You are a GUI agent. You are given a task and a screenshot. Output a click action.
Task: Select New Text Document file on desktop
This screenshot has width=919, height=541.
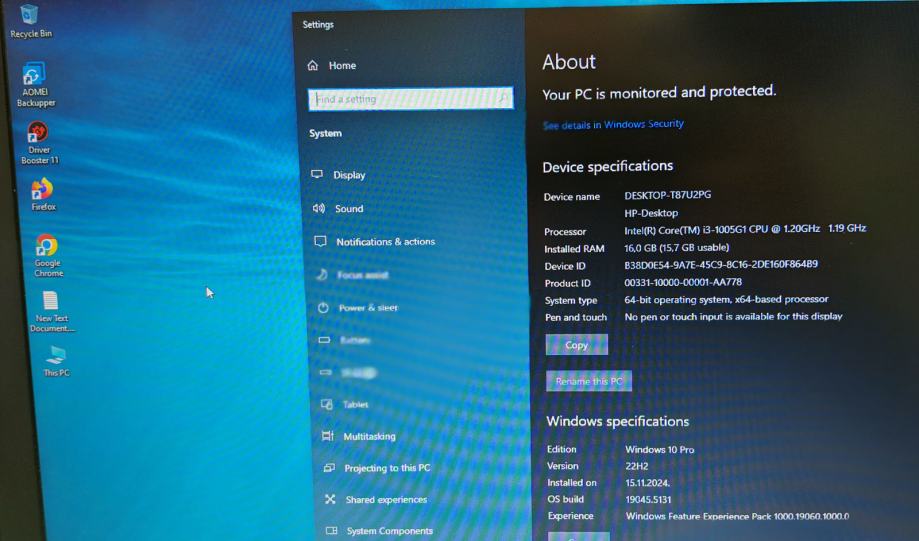52,312
